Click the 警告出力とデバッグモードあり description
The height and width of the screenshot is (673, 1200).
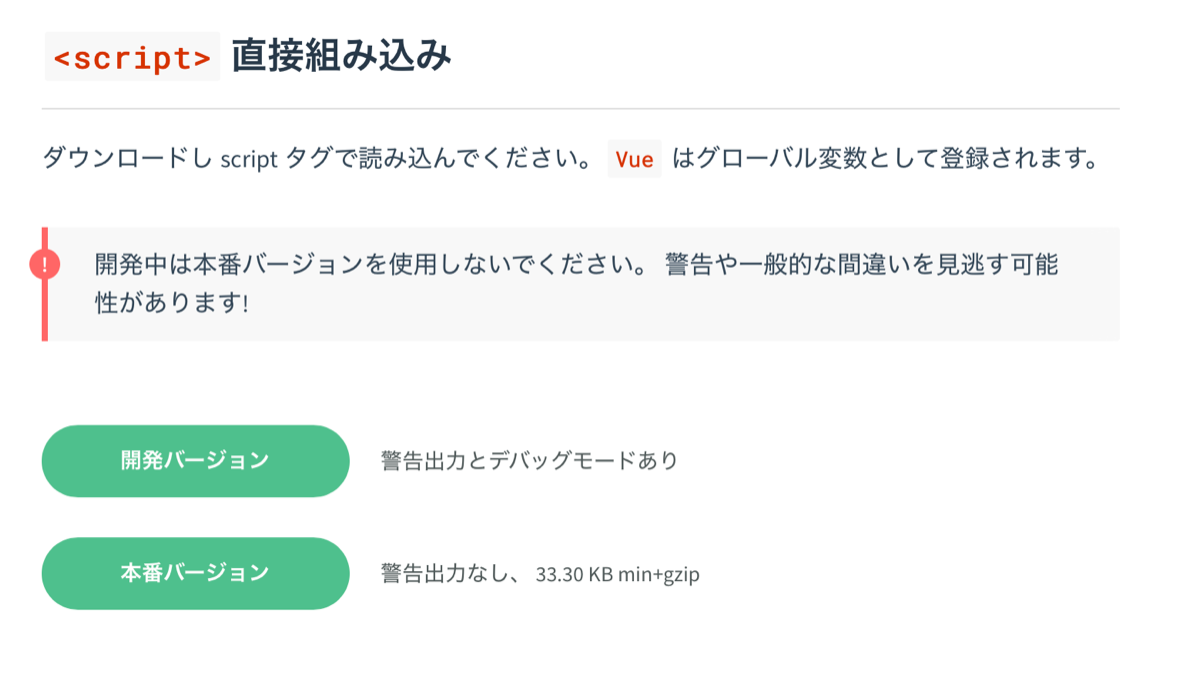530,461
